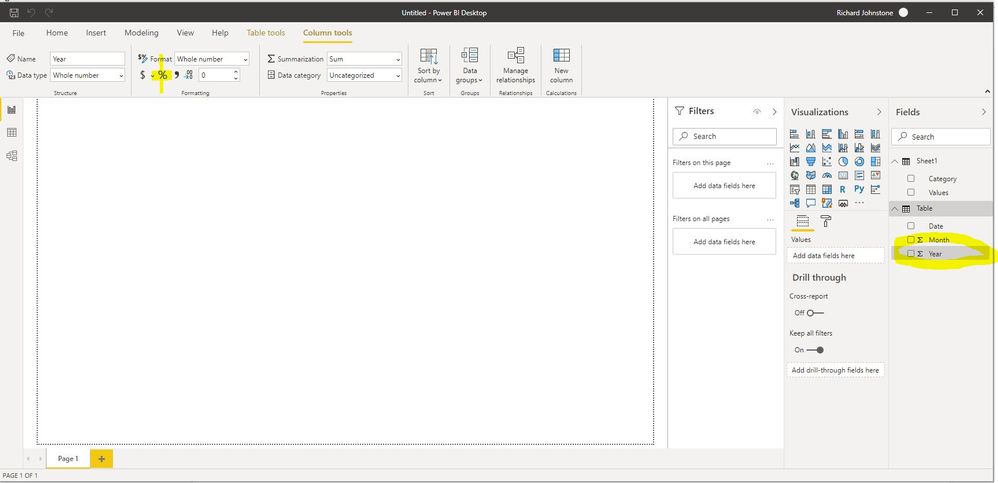
Task: Add a new page with plus button
Action: click(x=101, y=458)
